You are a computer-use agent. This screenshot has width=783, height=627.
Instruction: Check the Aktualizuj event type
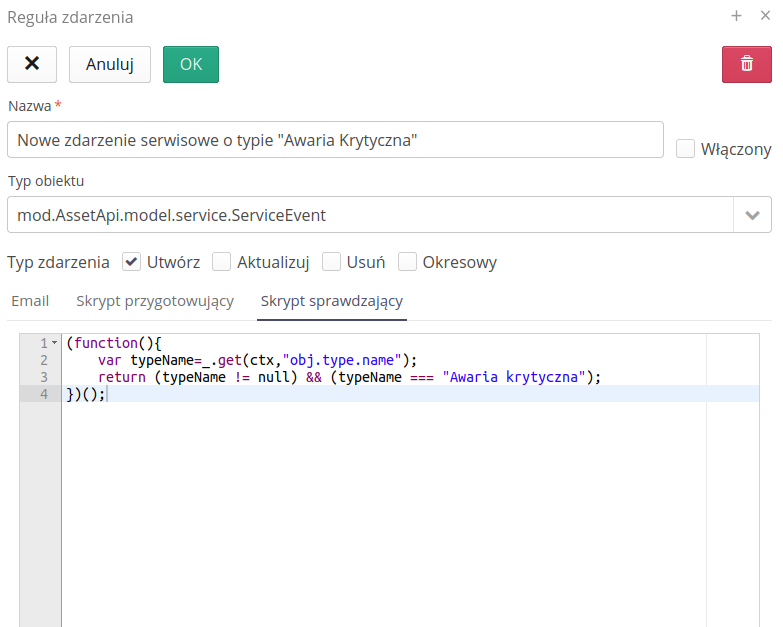click(221, 262)
